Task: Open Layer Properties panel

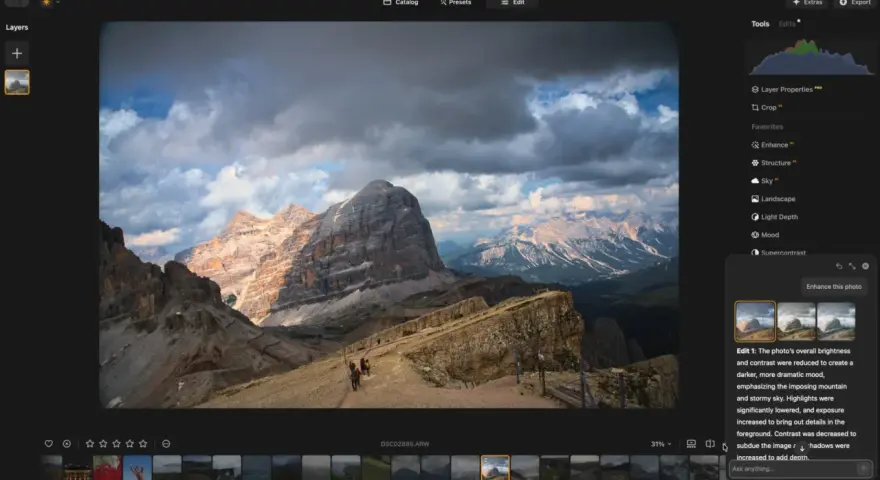Action: coord(786,89)
